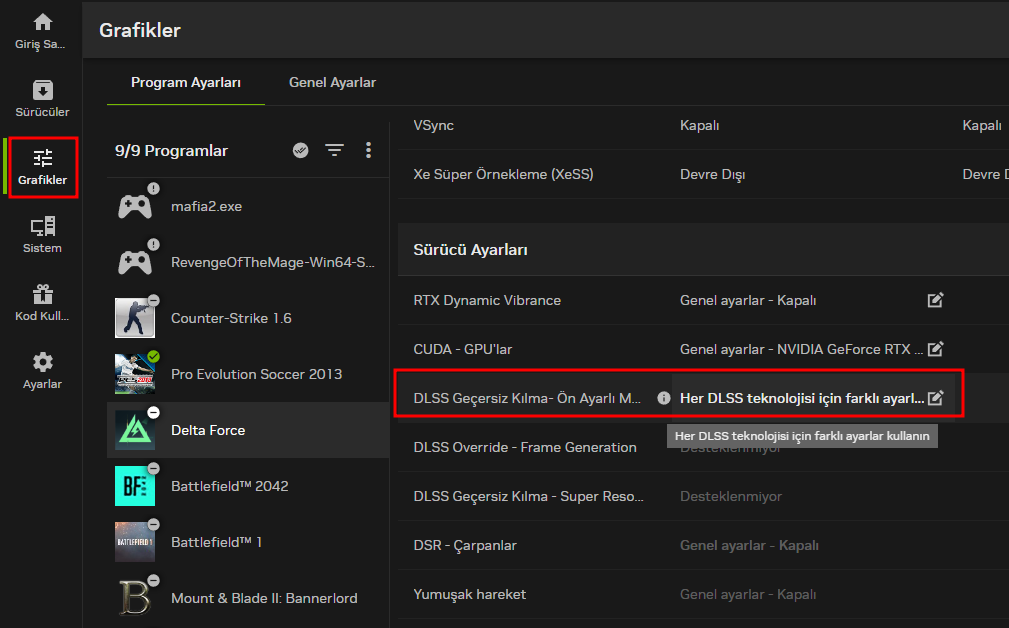Click the RTX Dynamic Vibrance label
The image size is (1009, 628).
coord(487,300)
